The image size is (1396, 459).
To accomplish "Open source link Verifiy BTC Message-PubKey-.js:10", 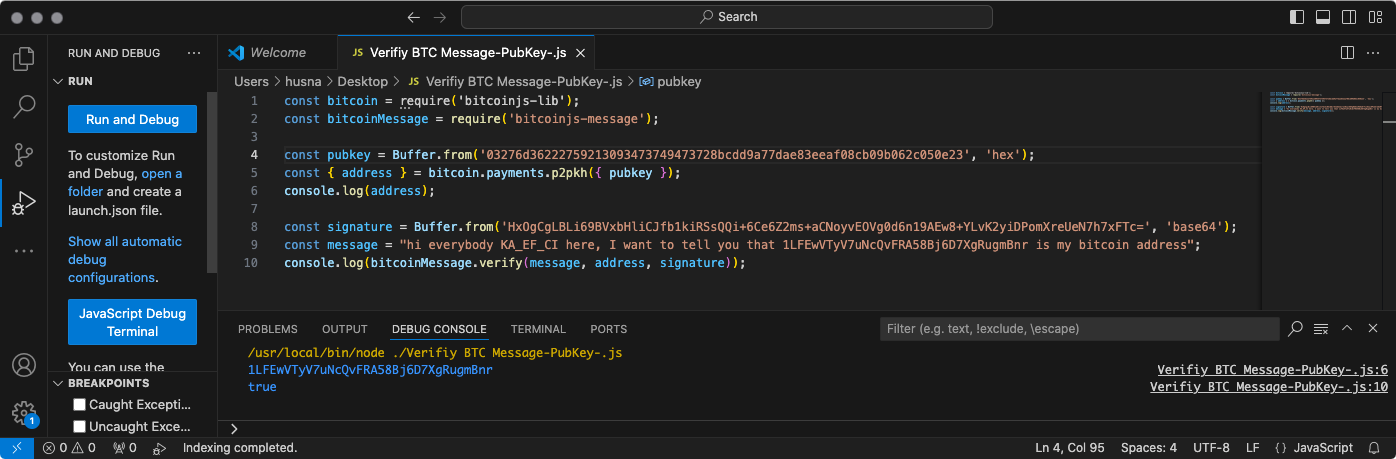I will 1269,387.
